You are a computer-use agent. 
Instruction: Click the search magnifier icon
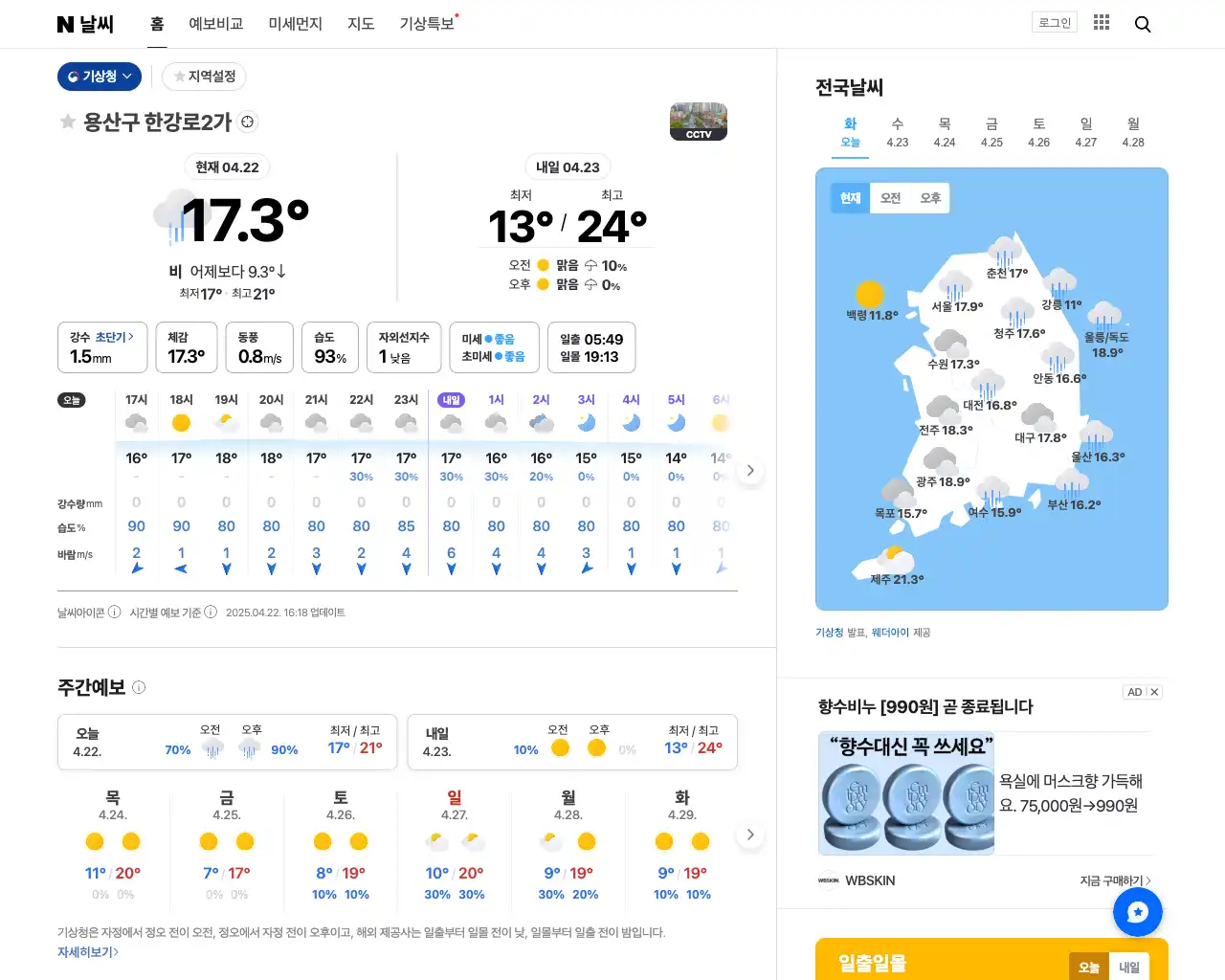[1143, 24]
